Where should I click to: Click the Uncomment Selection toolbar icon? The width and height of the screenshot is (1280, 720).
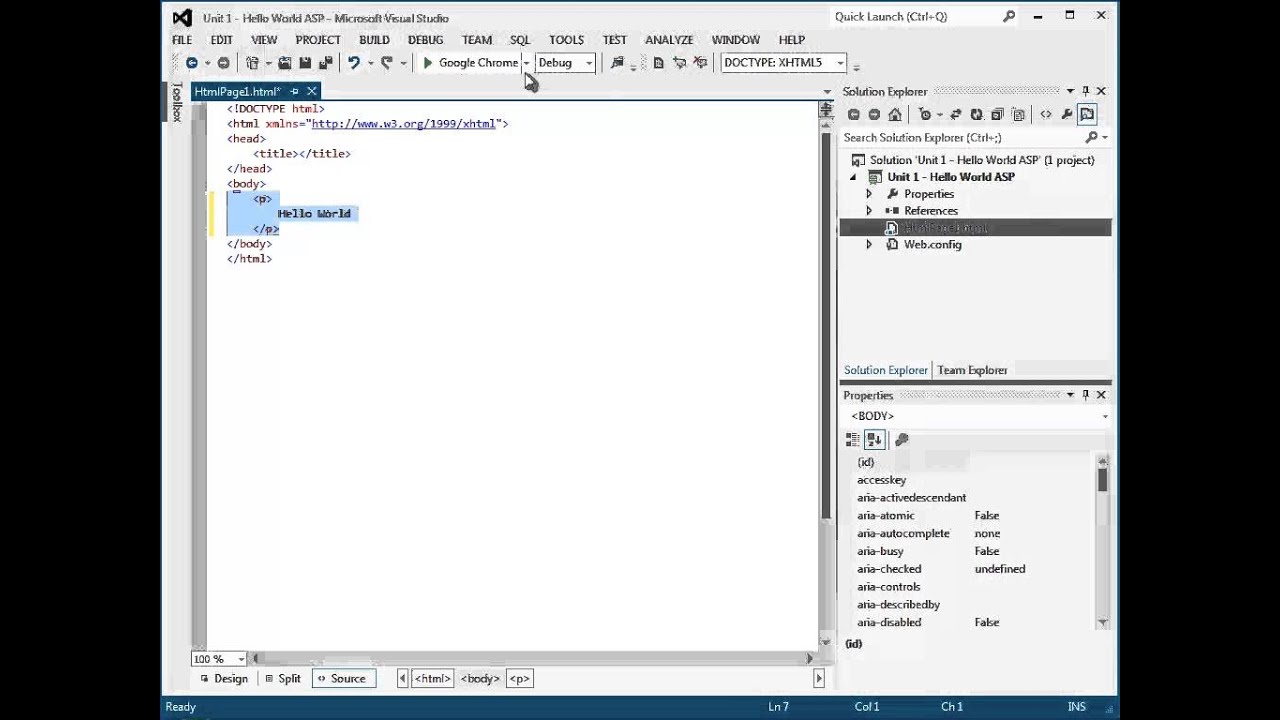pyautogui.click(x=700, y=63)
